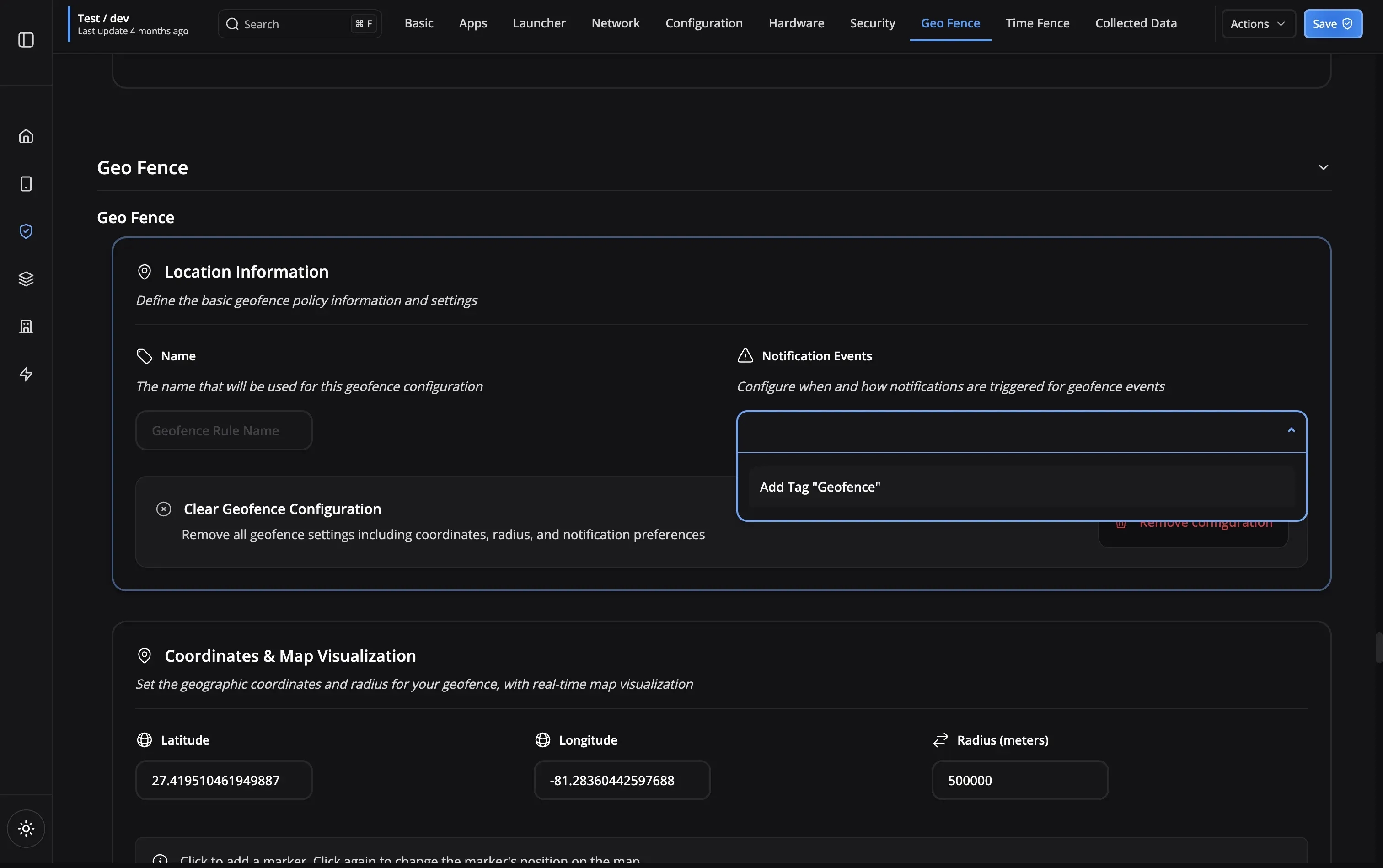Image resolution: width=1383 pixels, height=868 pixels.
Task: Switch to the Time Fence tab
Action: click(x=1037, y=23)
